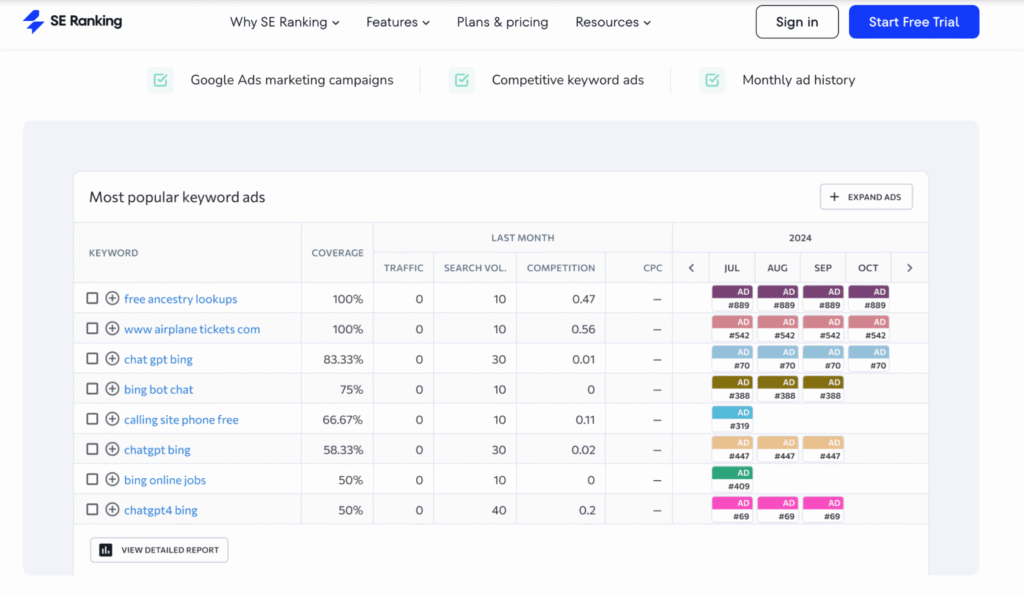Viewport: 1024px width, 595px height.
Task: Open www airplane tickets com keyword link
Action: (192, 329)
